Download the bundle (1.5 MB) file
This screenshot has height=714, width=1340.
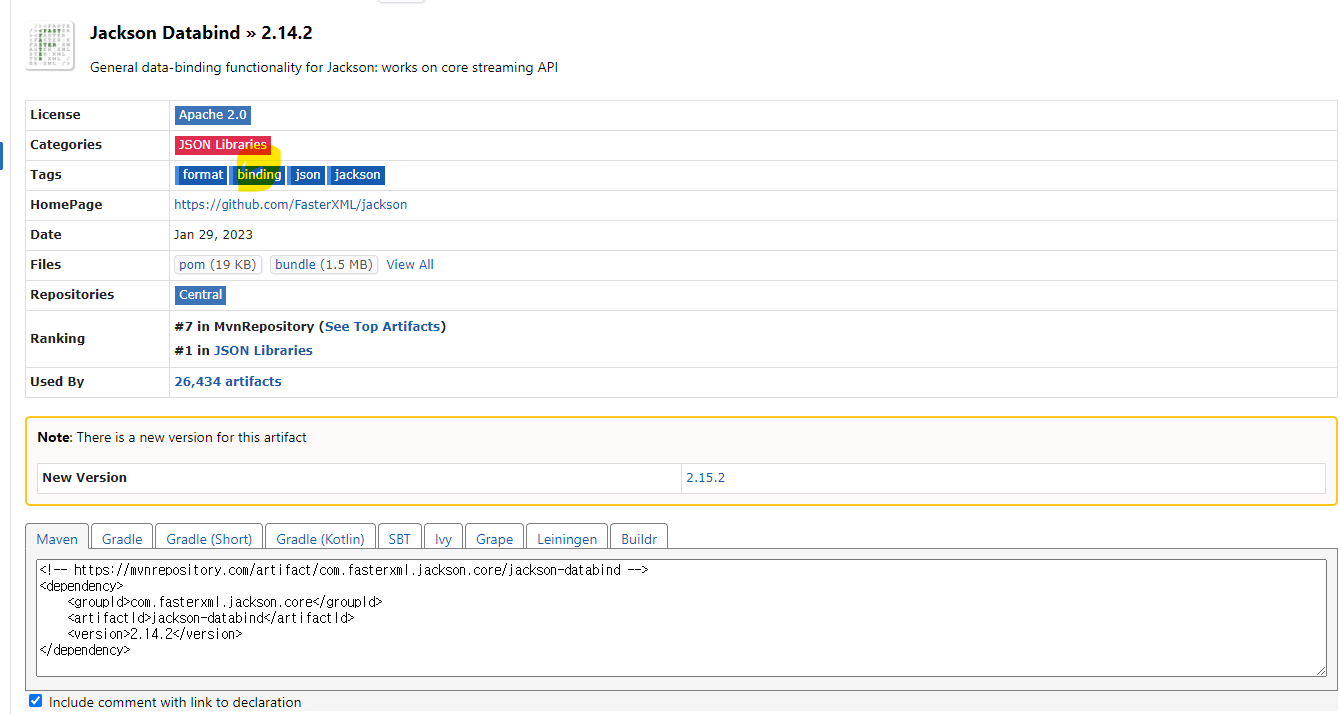tap(324, 265)
